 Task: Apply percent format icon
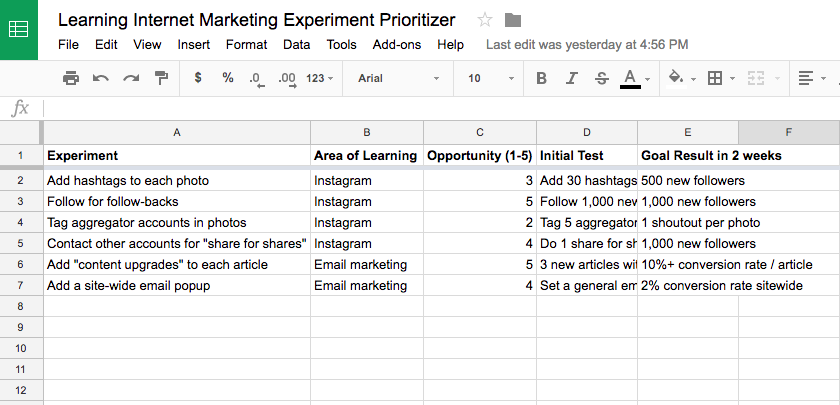(228, 78)
